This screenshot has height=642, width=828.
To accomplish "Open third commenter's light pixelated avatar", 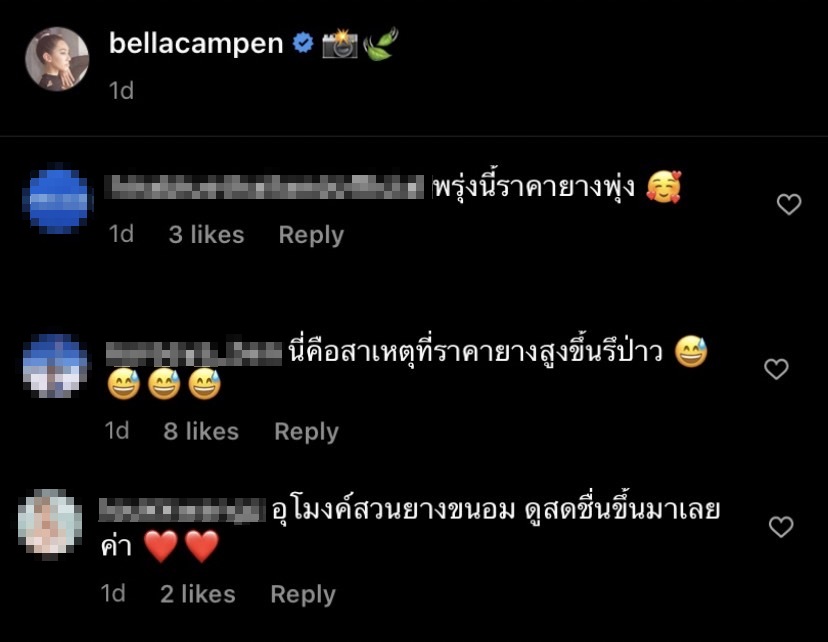I will pyautogui.click(x=50, y=523).
